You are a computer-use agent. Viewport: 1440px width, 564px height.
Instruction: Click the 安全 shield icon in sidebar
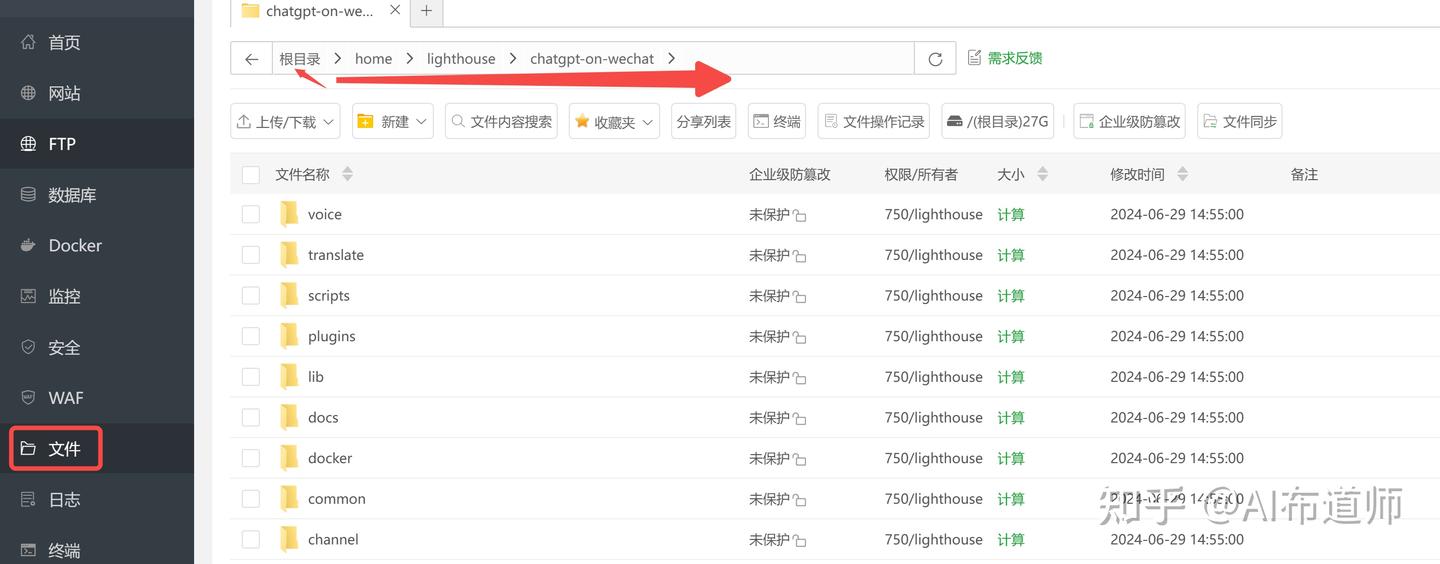28,347
